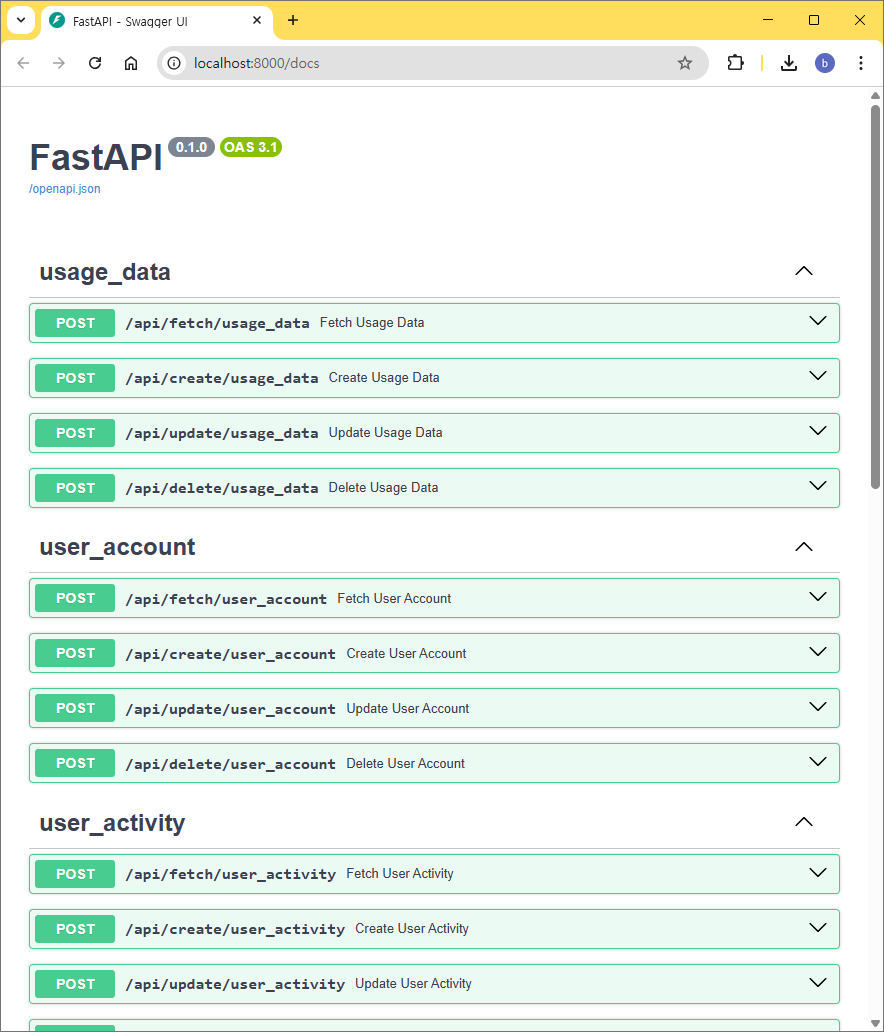Image resolution: width=884 pixels, height=1032 pixels.
Task: Click POST badge for /api/fetch/usage_data
Action: click(x=75, y=323)
